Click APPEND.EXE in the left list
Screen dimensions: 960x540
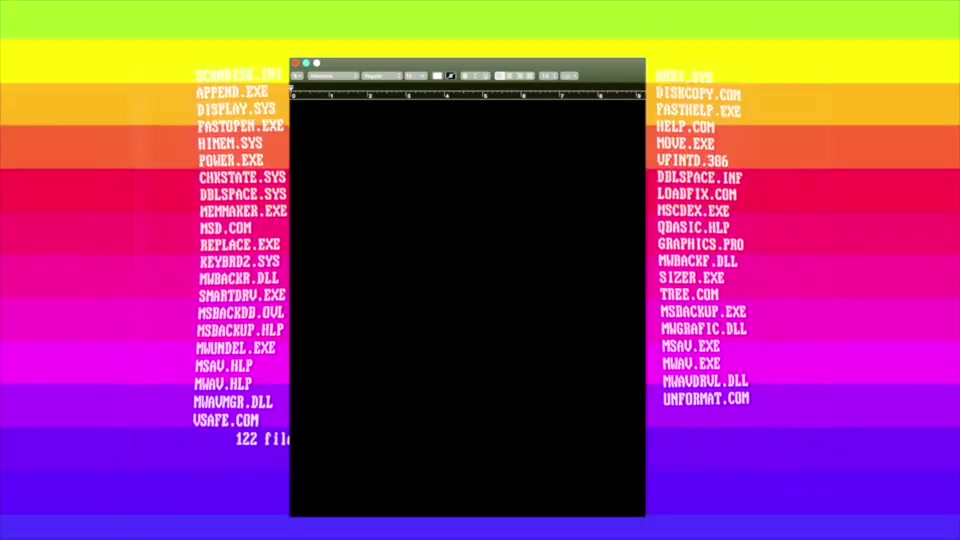232,92
